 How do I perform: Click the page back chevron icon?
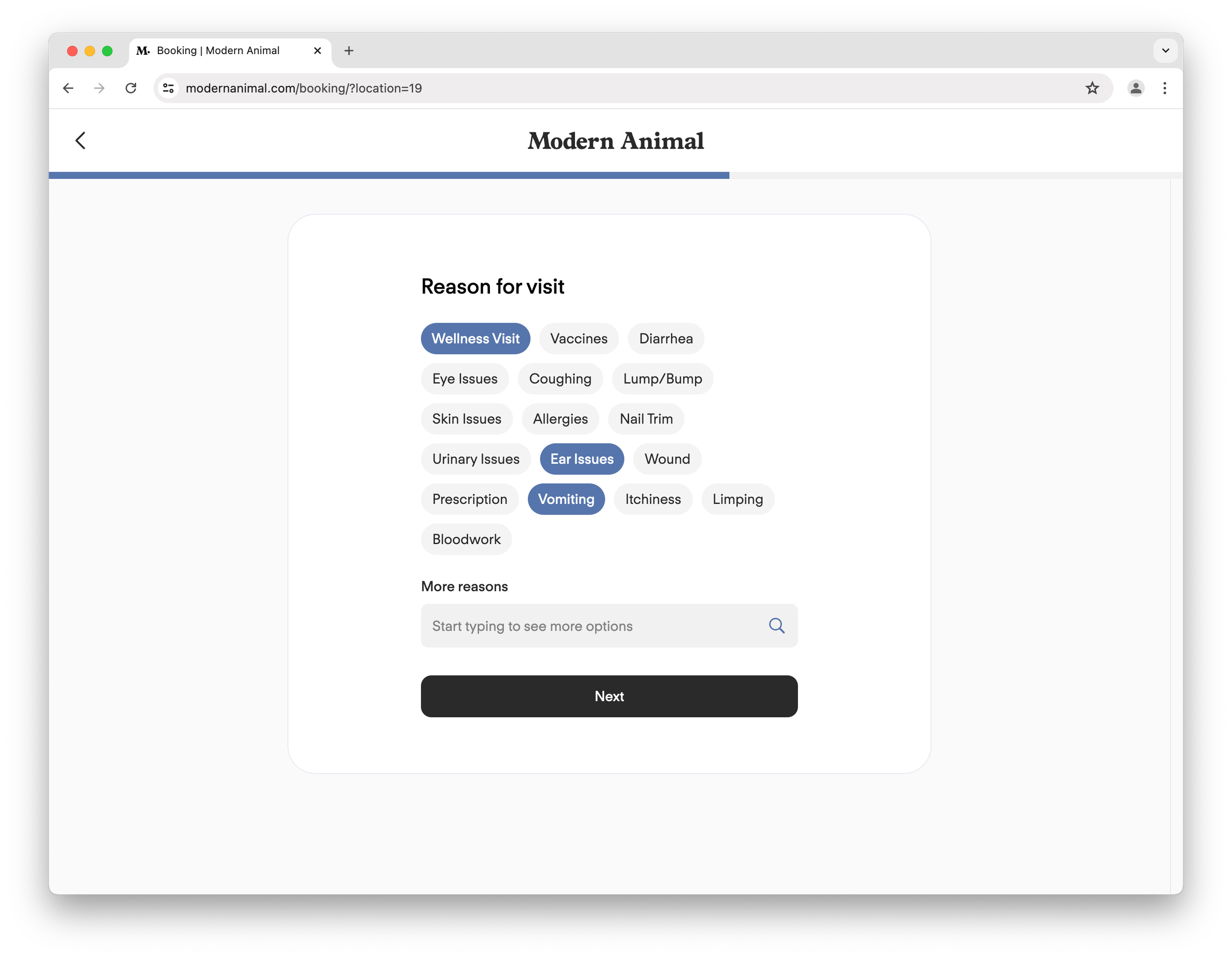81,140
